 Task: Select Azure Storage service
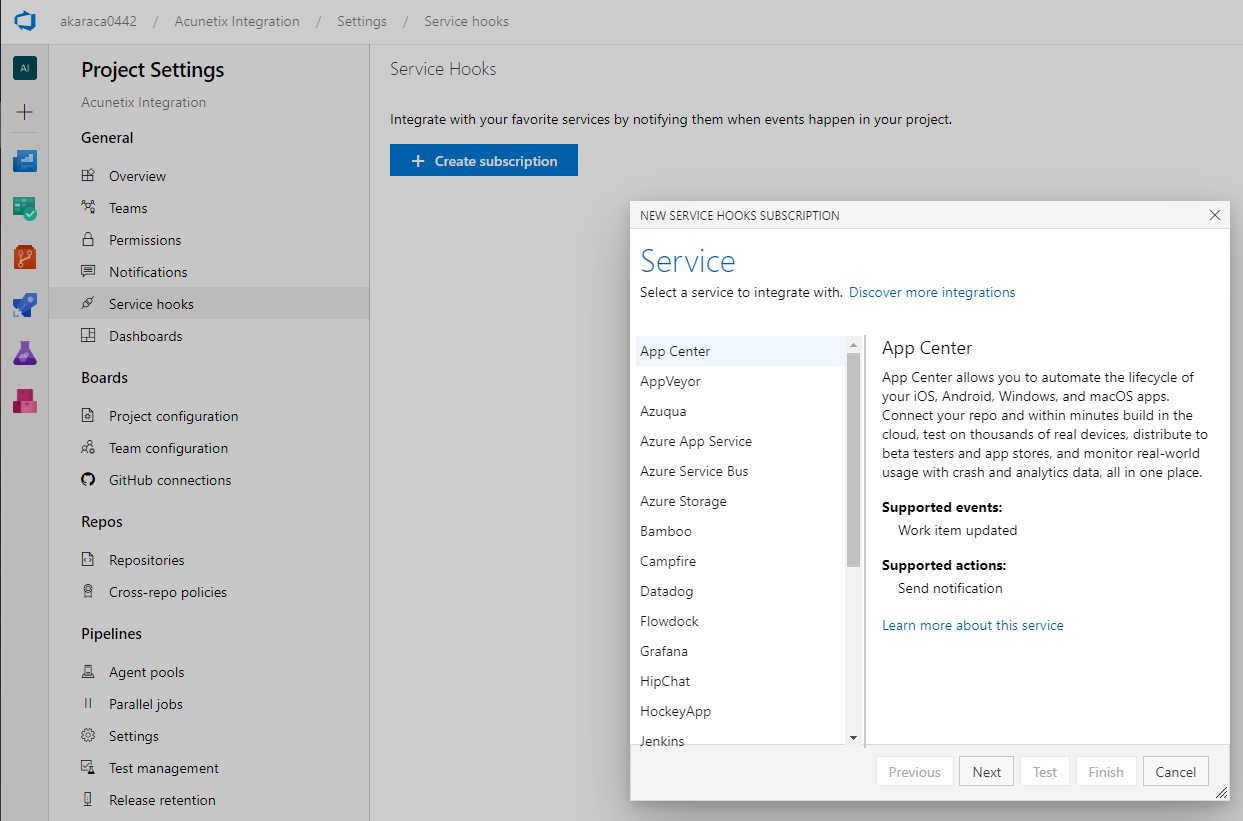741,501
